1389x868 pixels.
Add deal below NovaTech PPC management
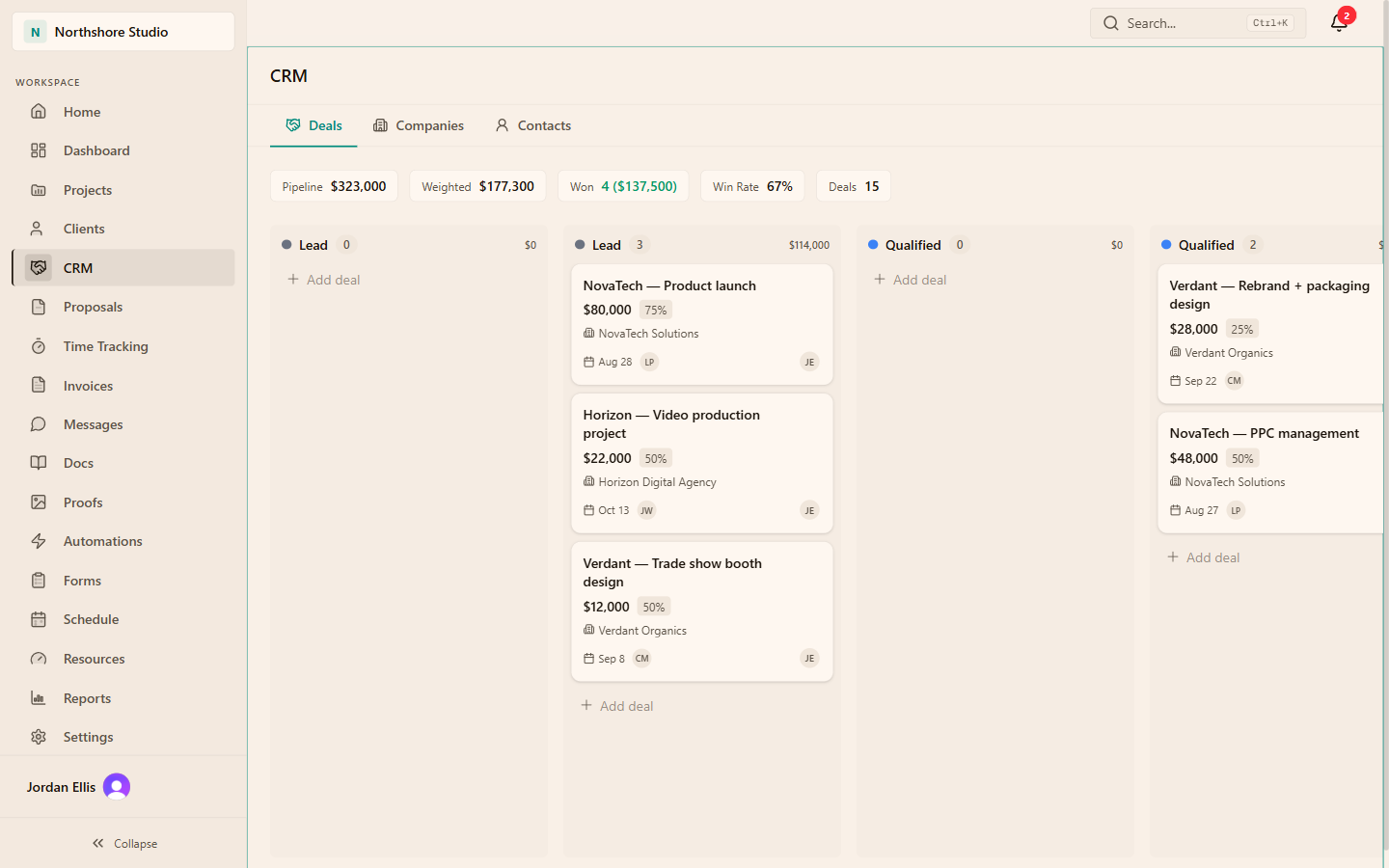coord(1204,557)
